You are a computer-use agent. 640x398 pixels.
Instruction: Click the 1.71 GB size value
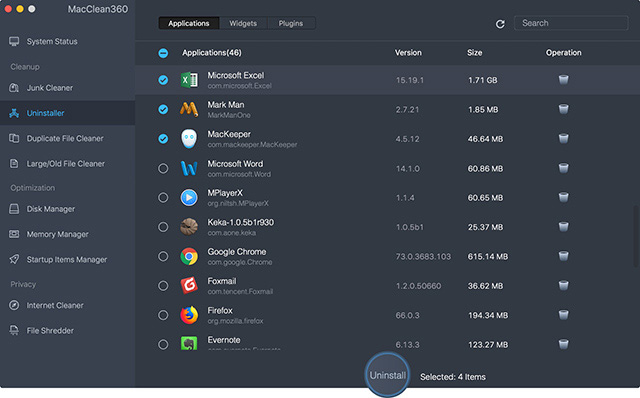click(482, 80)
